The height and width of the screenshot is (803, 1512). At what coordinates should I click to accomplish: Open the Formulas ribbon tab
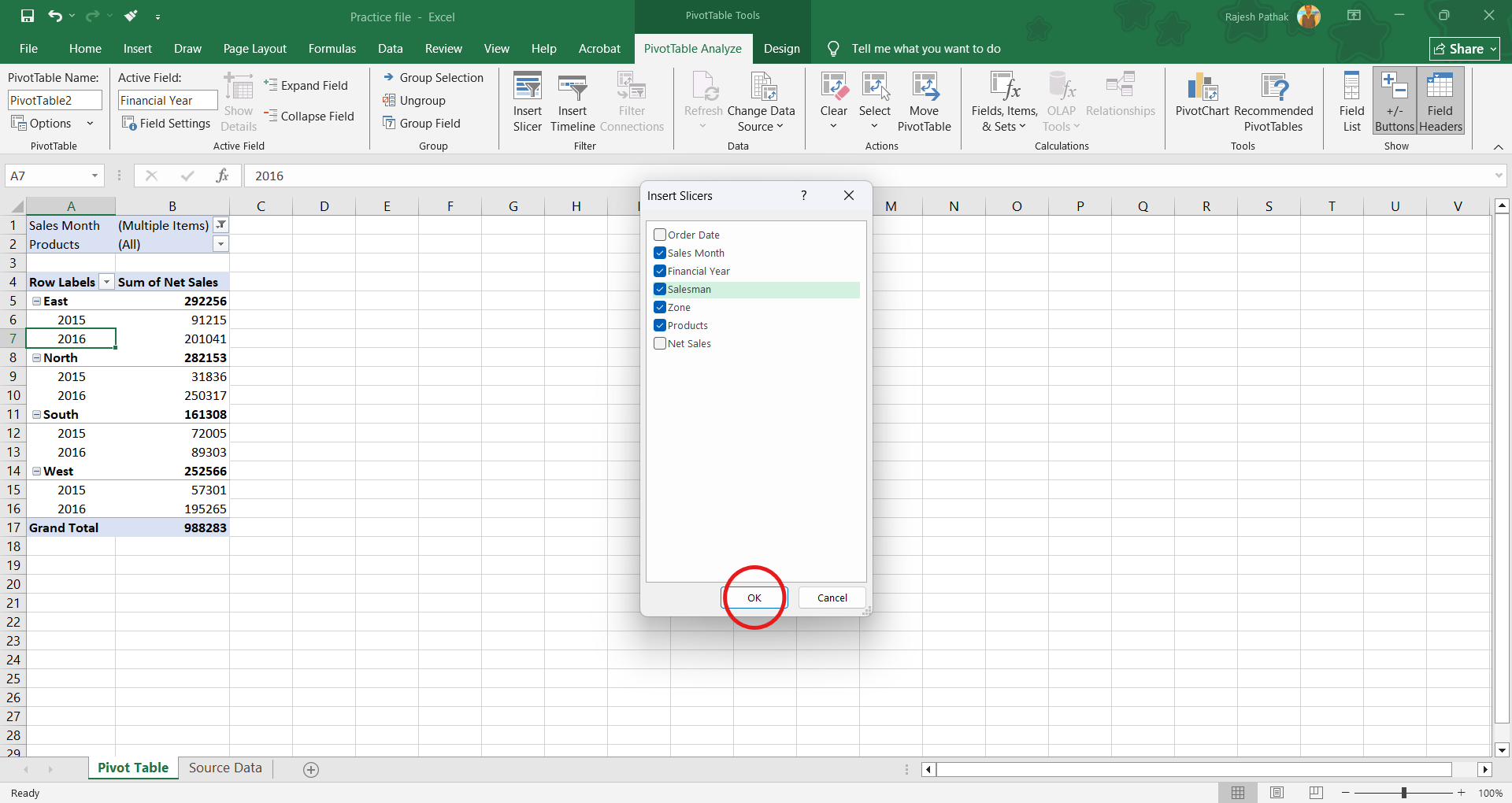[332, 49]
